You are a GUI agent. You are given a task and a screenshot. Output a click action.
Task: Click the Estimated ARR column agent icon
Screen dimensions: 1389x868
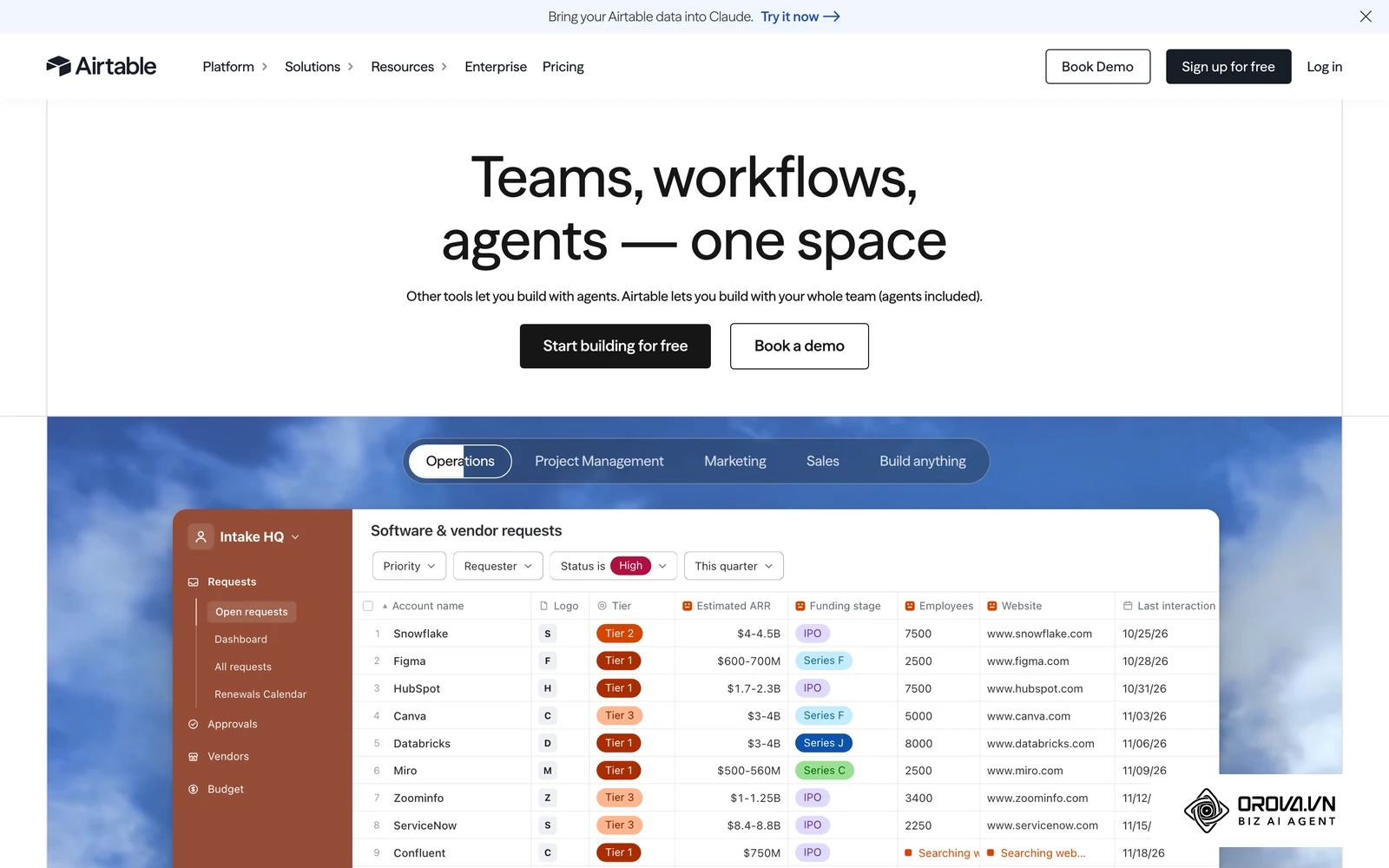point(688,606)
